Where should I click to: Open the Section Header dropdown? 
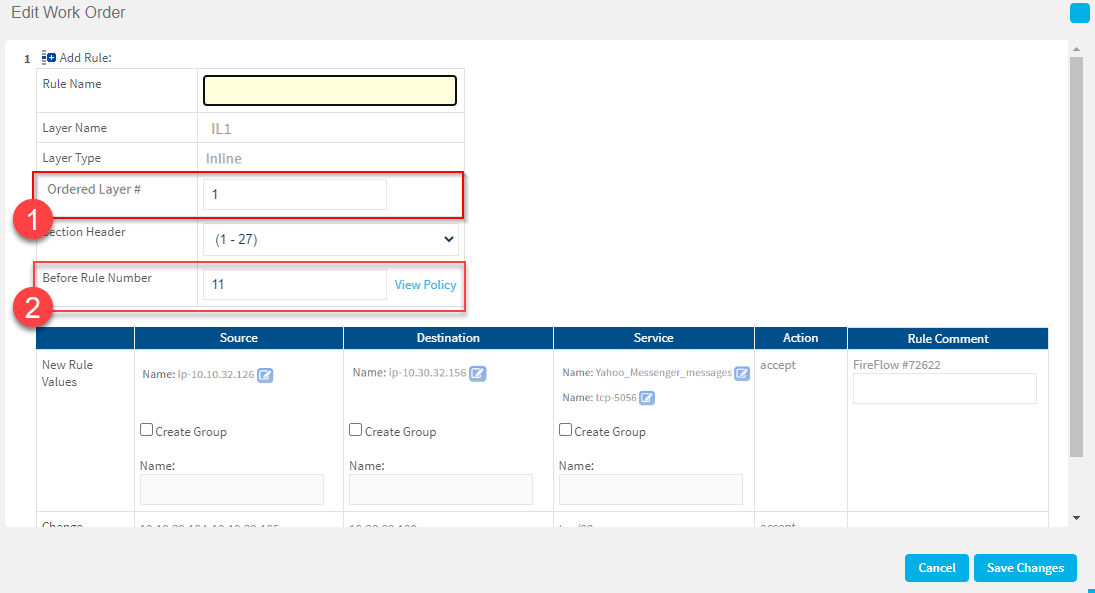[330, 239]
